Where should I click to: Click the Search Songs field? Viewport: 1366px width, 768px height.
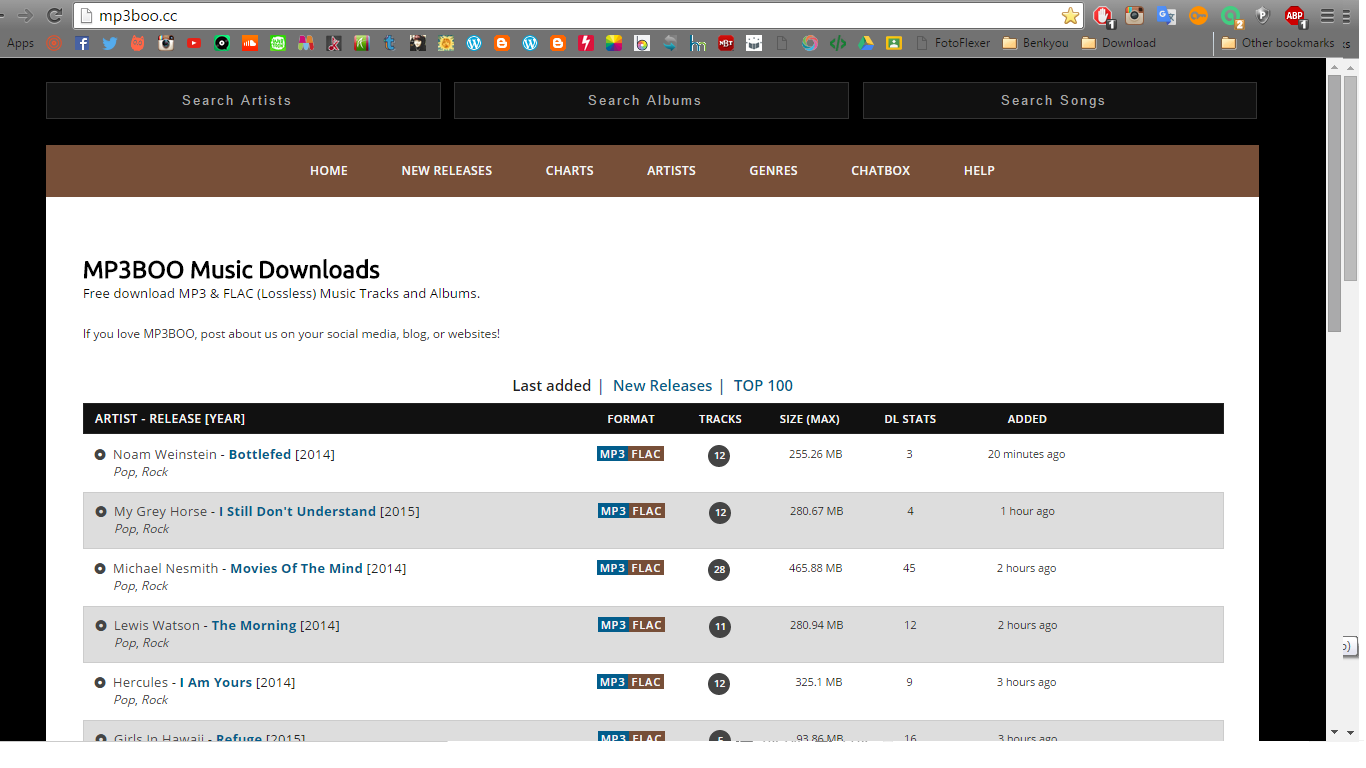(1060, 100)
